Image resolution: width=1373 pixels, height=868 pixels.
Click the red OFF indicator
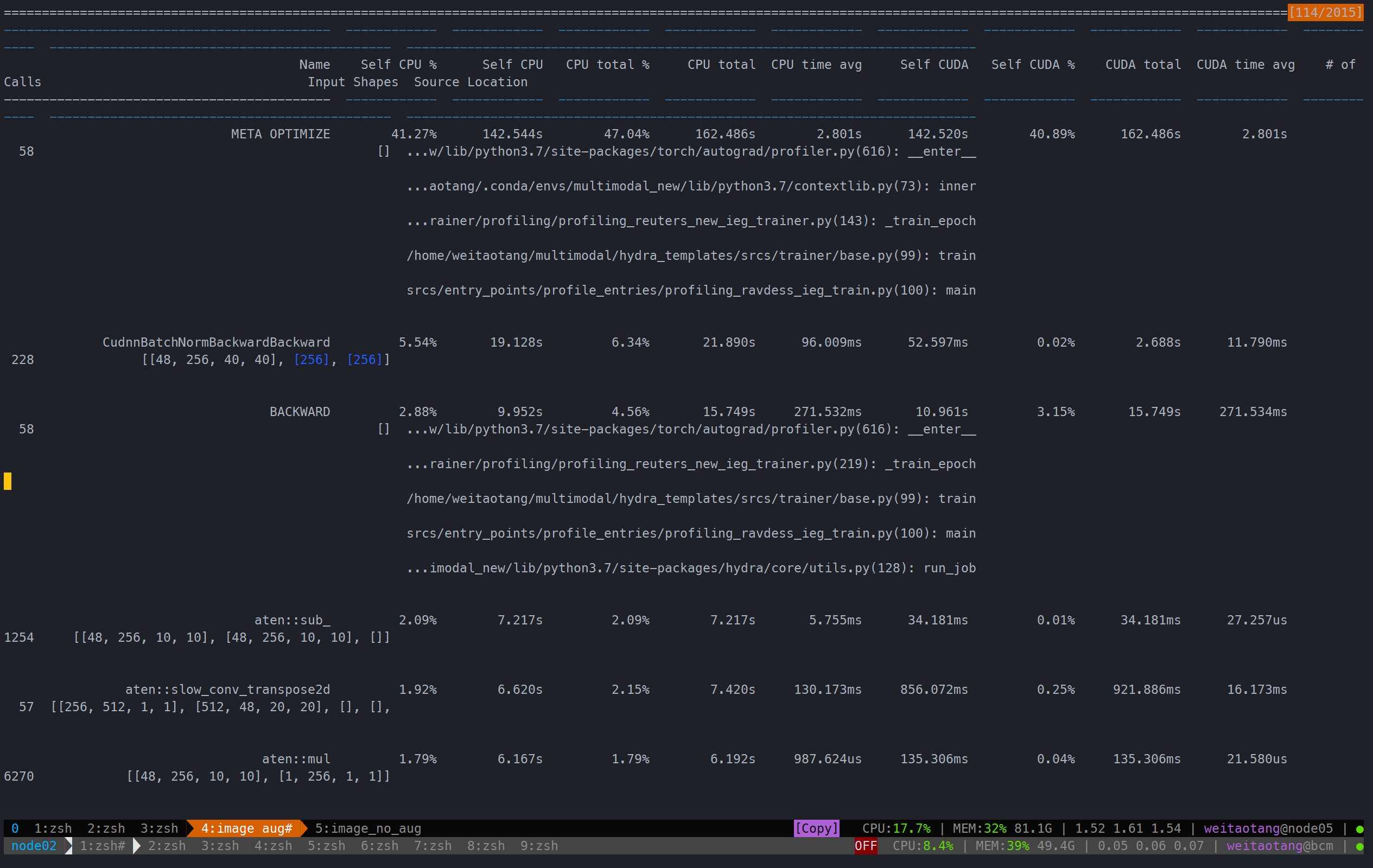866,846
